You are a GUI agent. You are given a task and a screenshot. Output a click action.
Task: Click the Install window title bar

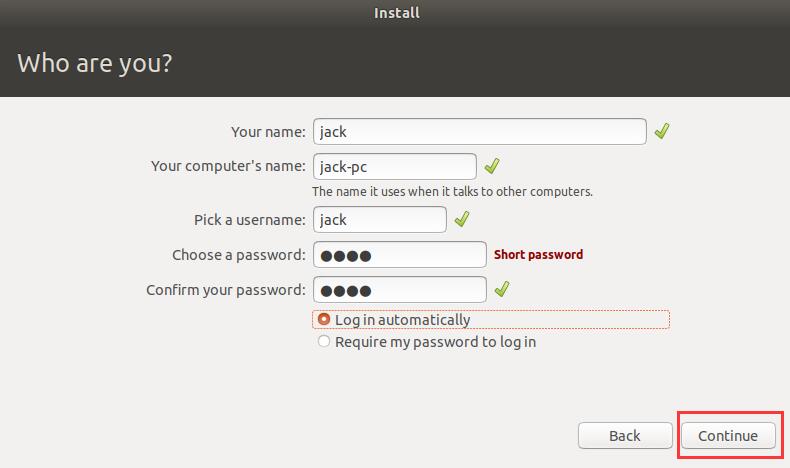pyautogui.click(x=396, y=13)
